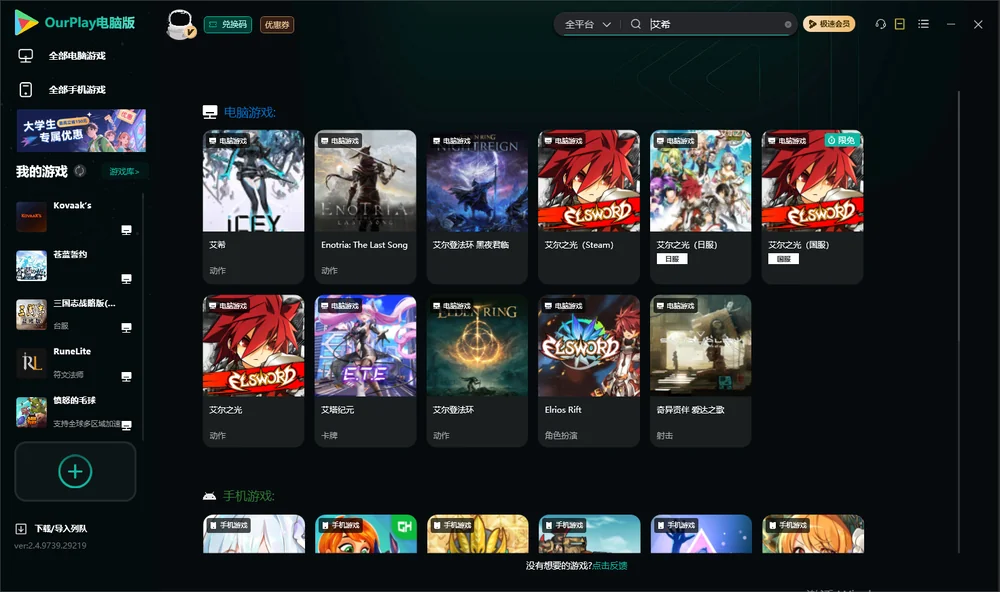
Task: Open the 艾尔之光 (国服) game card
Action: point(812,207)
